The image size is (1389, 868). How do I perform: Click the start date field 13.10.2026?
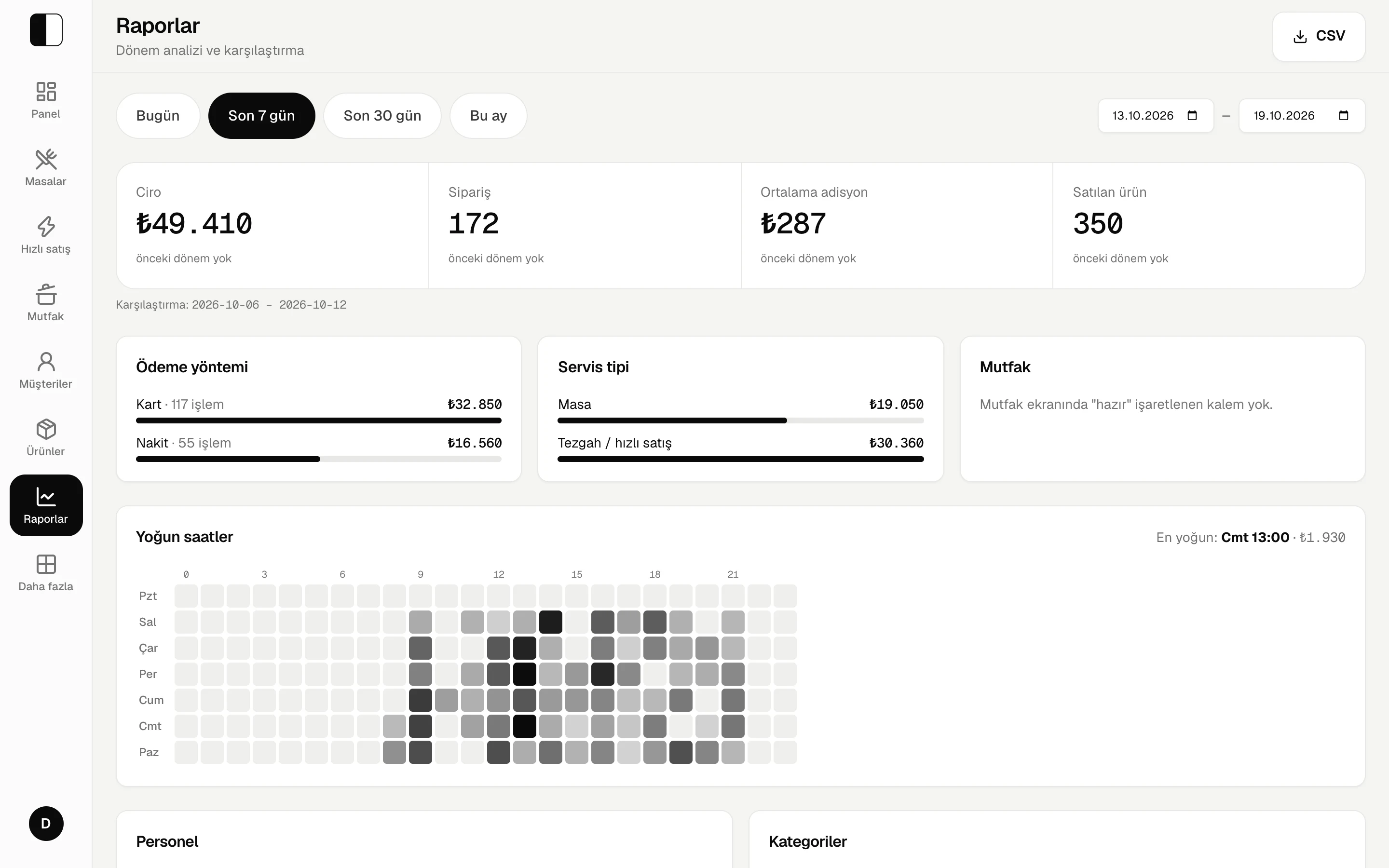(1156, 115)
